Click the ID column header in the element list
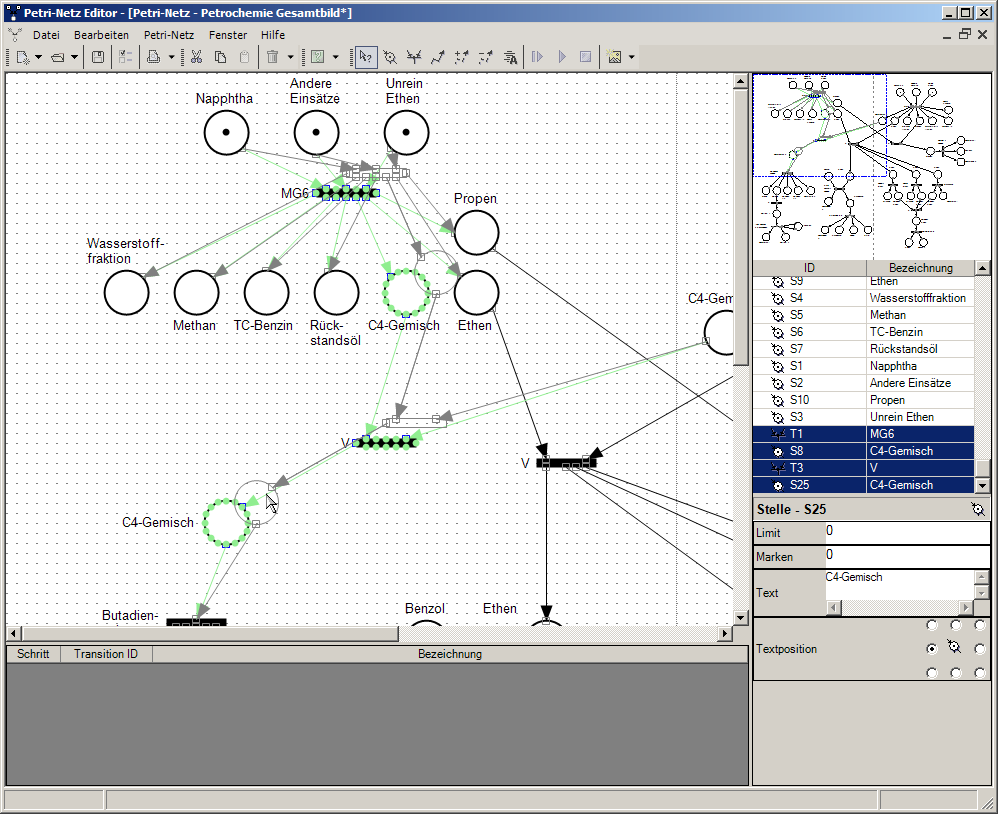 coord(810,268)
